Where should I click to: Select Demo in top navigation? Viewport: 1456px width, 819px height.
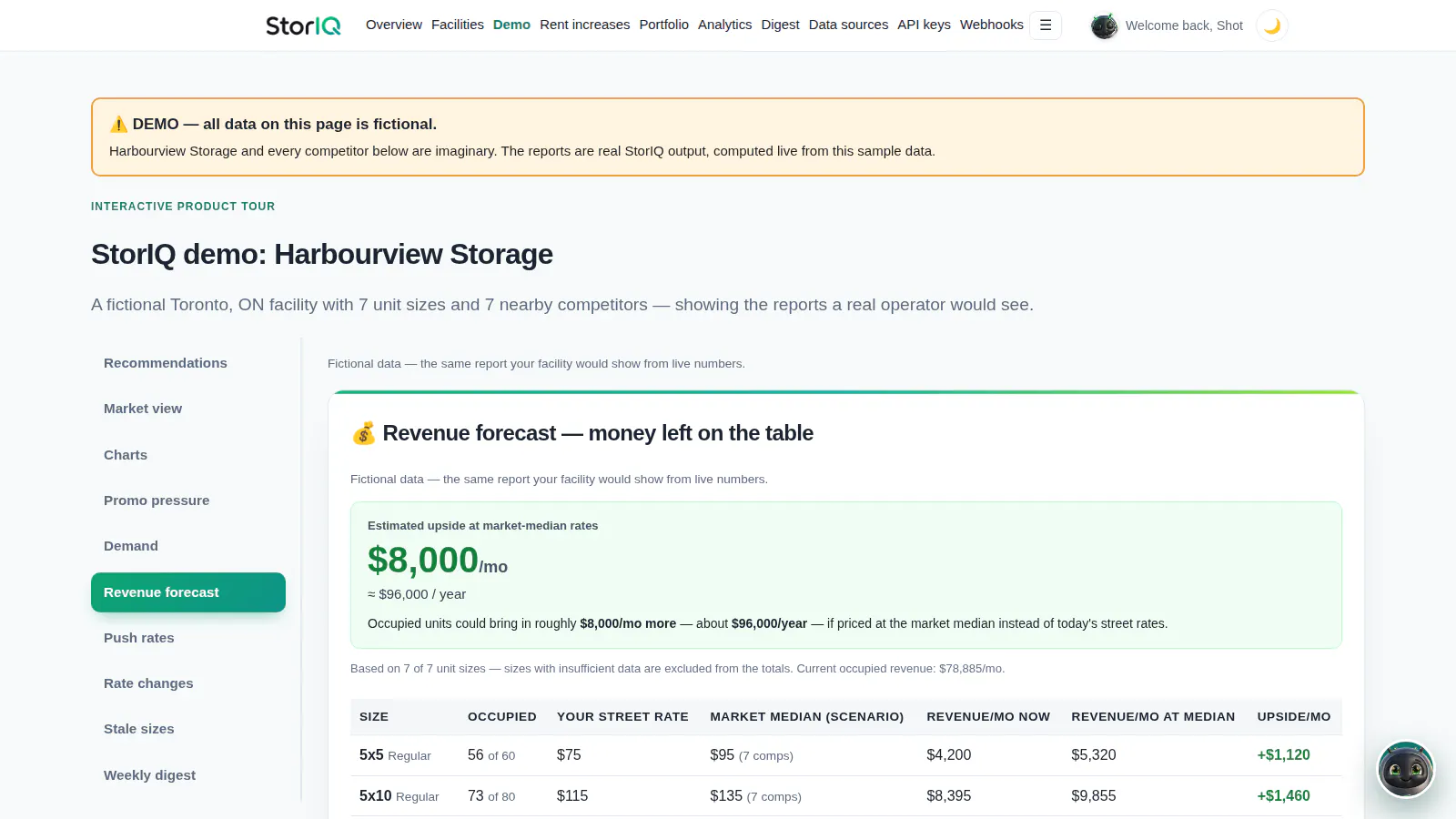(511, 25)
